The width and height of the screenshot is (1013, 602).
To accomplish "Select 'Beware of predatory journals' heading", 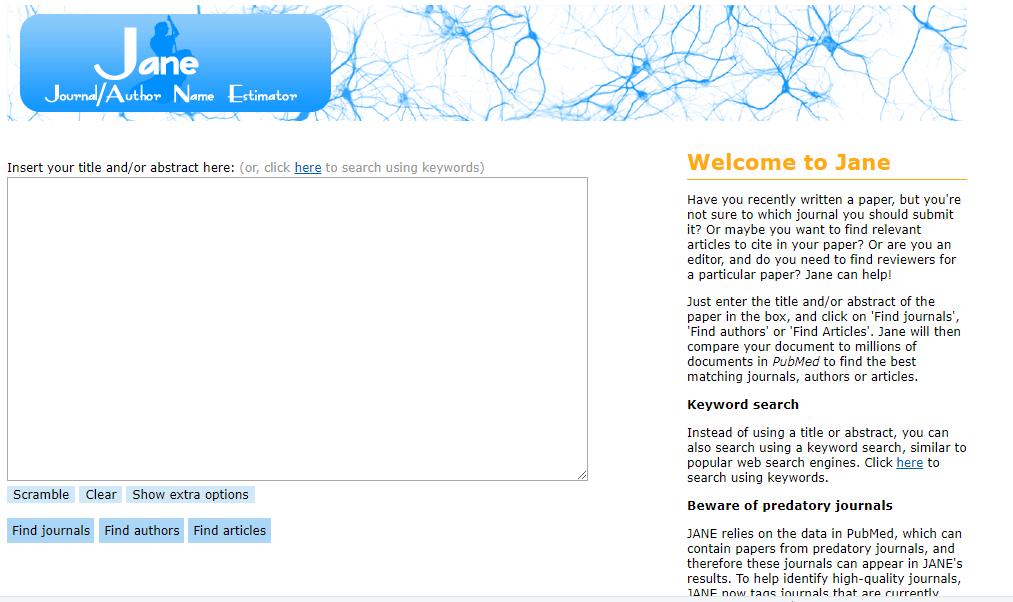I will click(789, 505).
